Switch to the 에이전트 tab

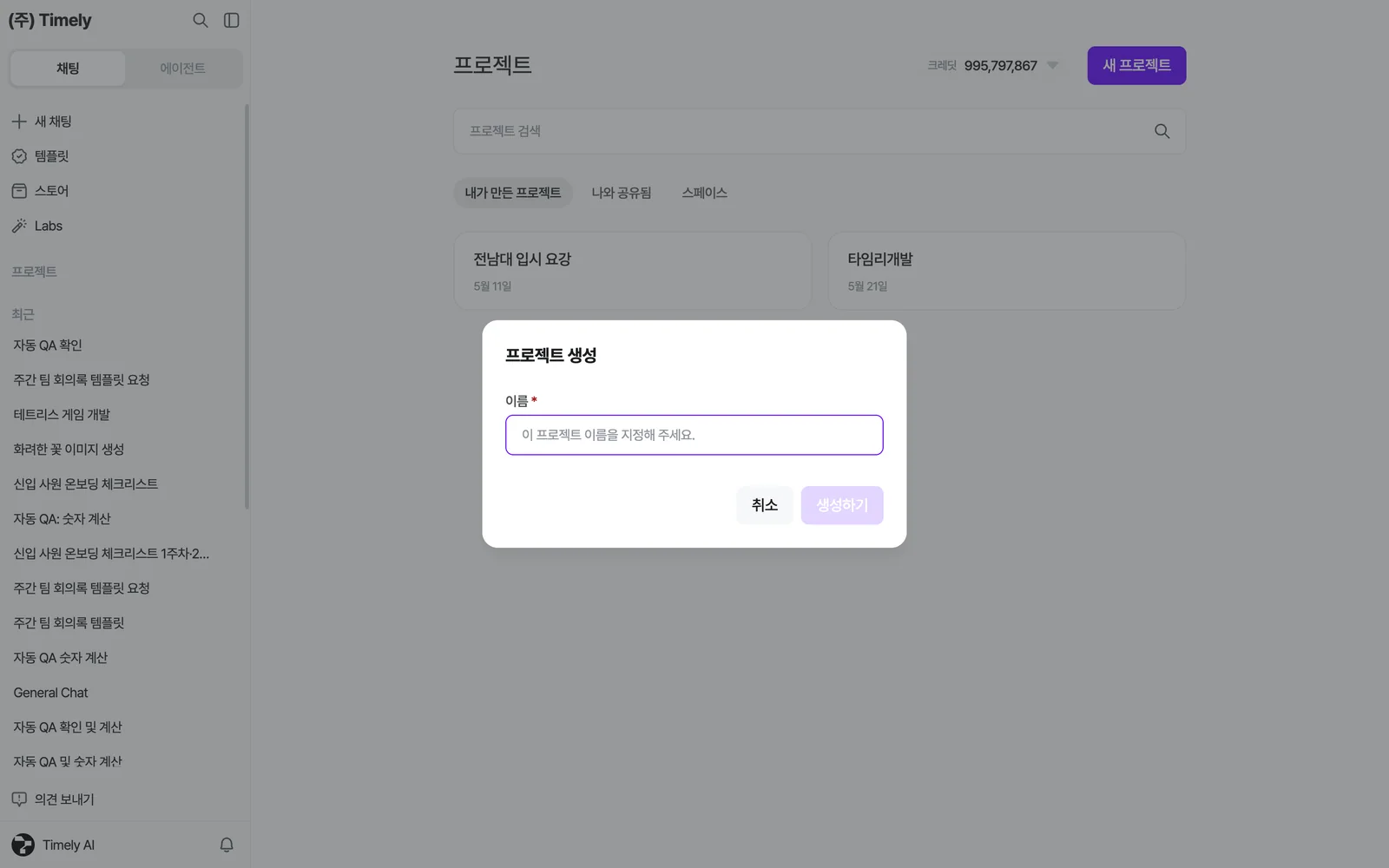[183, 69]
